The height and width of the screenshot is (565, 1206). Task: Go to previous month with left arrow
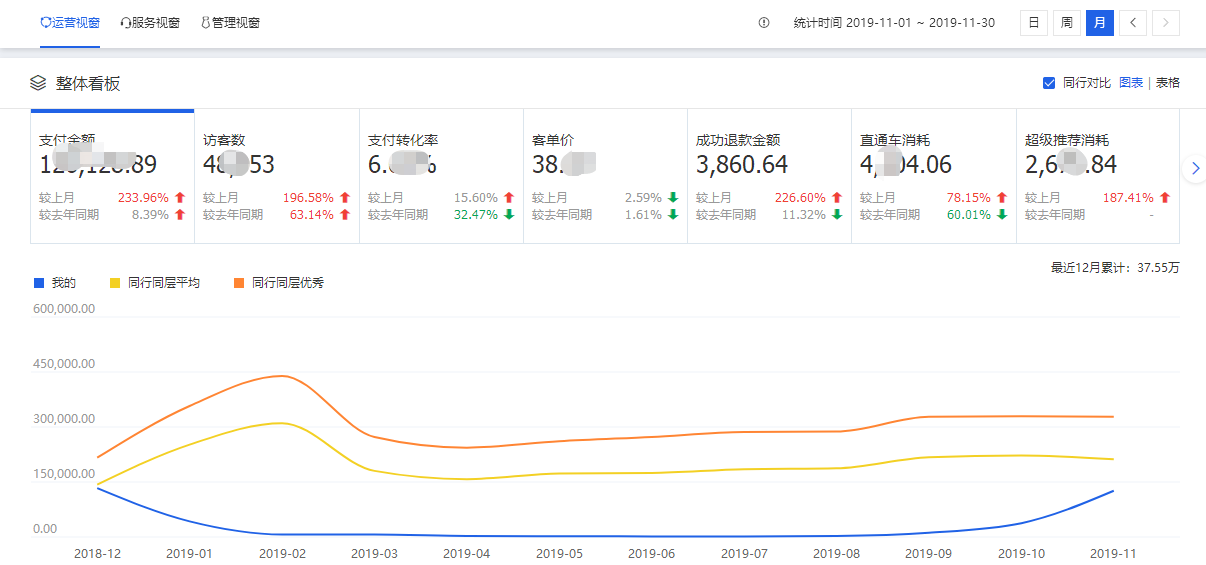coord(1132,23)
